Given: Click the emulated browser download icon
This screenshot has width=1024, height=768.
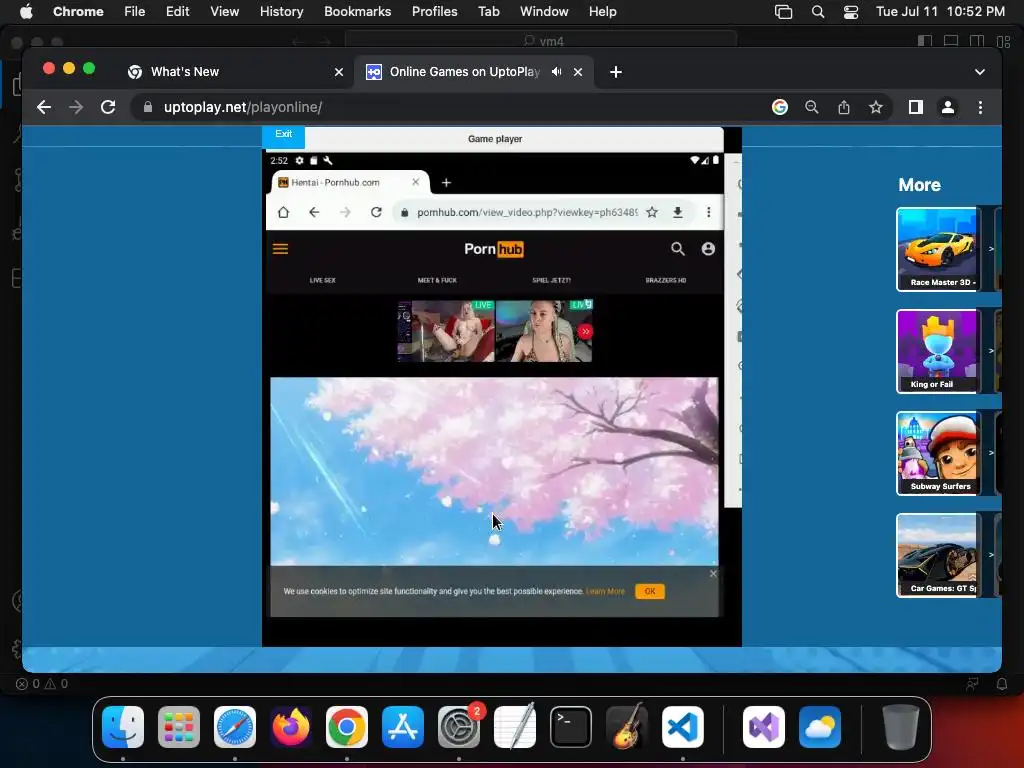Looking at the screenshot, I should coord(678,212).
